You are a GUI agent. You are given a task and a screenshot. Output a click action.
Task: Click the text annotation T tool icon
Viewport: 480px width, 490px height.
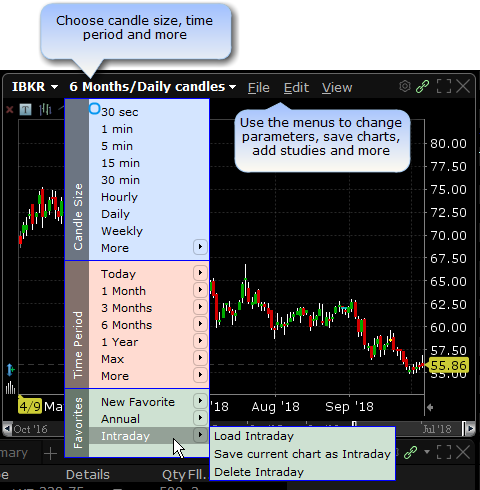25,109
